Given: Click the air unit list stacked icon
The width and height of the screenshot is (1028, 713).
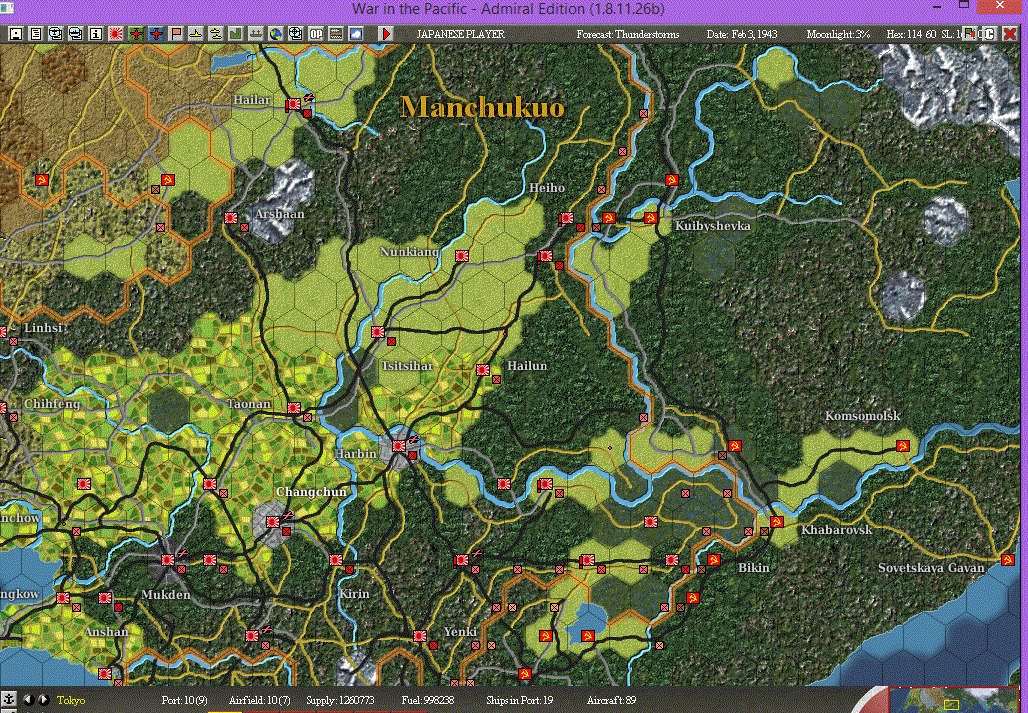Looking at the screenshot, I should (56, 33).
